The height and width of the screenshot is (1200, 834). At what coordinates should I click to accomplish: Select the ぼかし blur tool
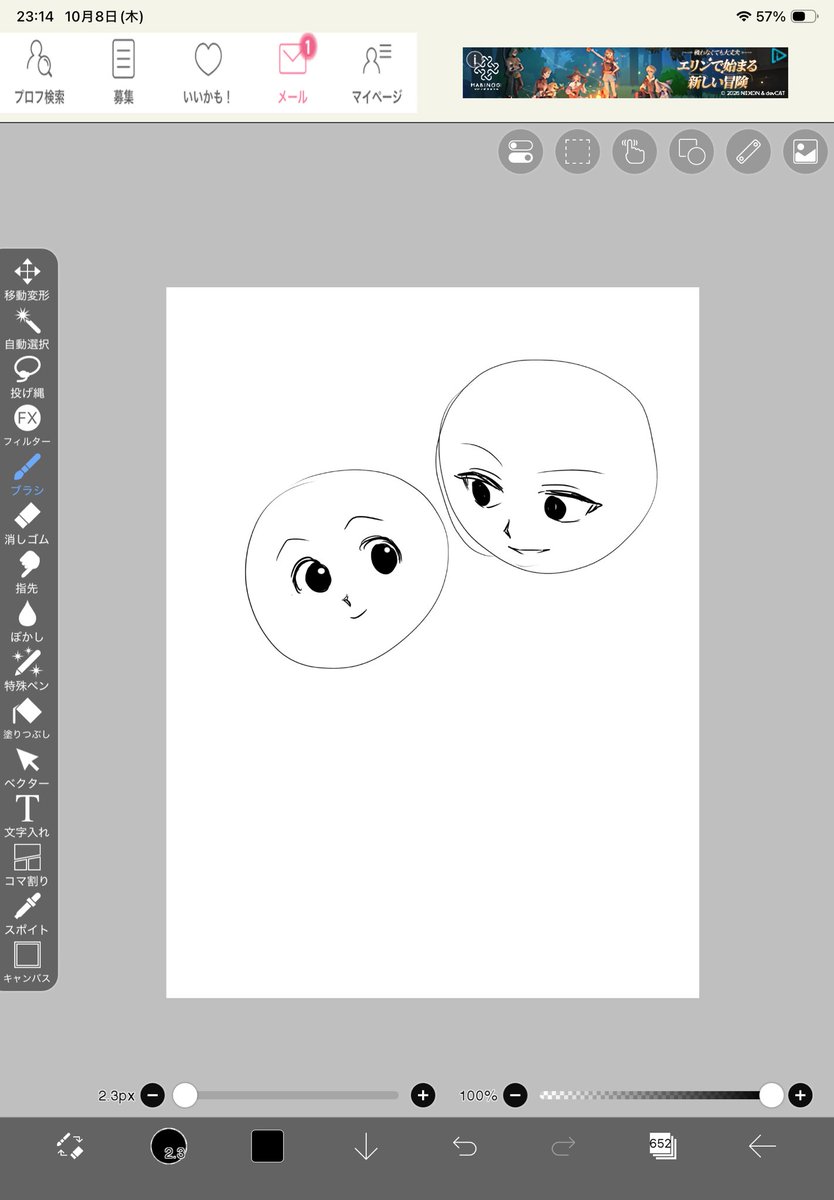pyautogui.click(x=27, y=620)
